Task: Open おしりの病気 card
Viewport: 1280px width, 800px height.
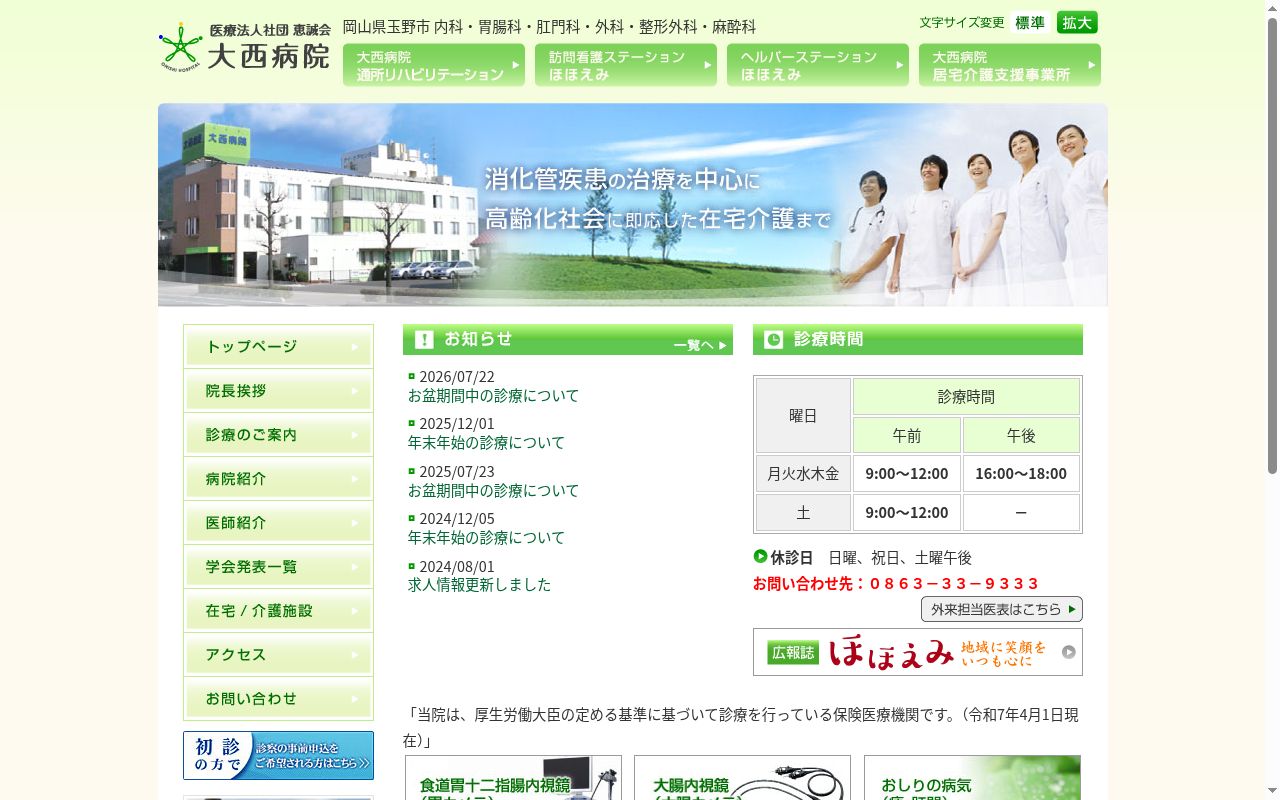Action: point(972,778)
